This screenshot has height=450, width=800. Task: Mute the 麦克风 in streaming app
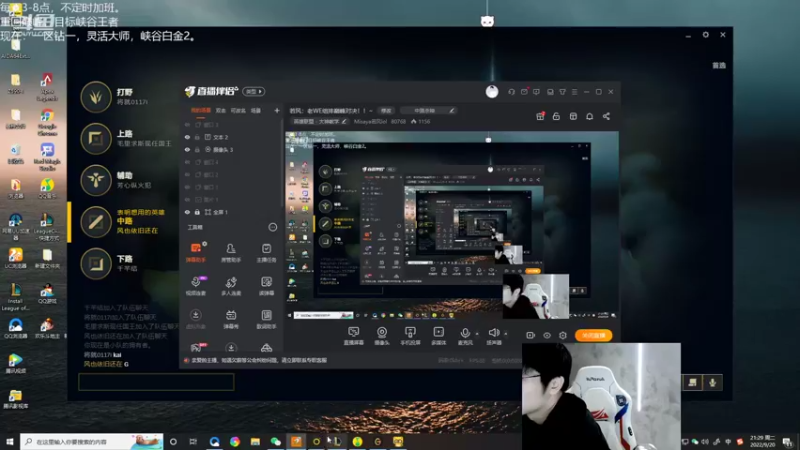[x=465, y=336]
